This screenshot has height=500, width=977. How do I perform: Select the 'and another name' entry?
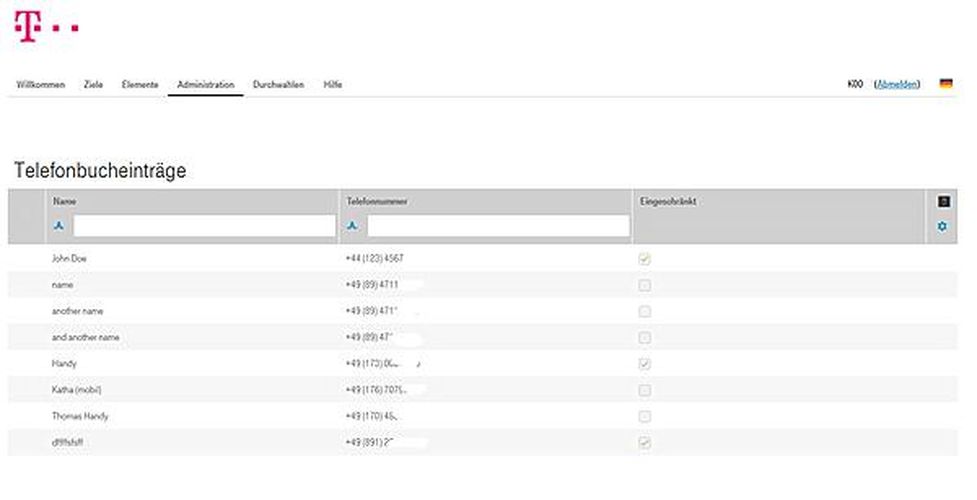tap(85, 337)
